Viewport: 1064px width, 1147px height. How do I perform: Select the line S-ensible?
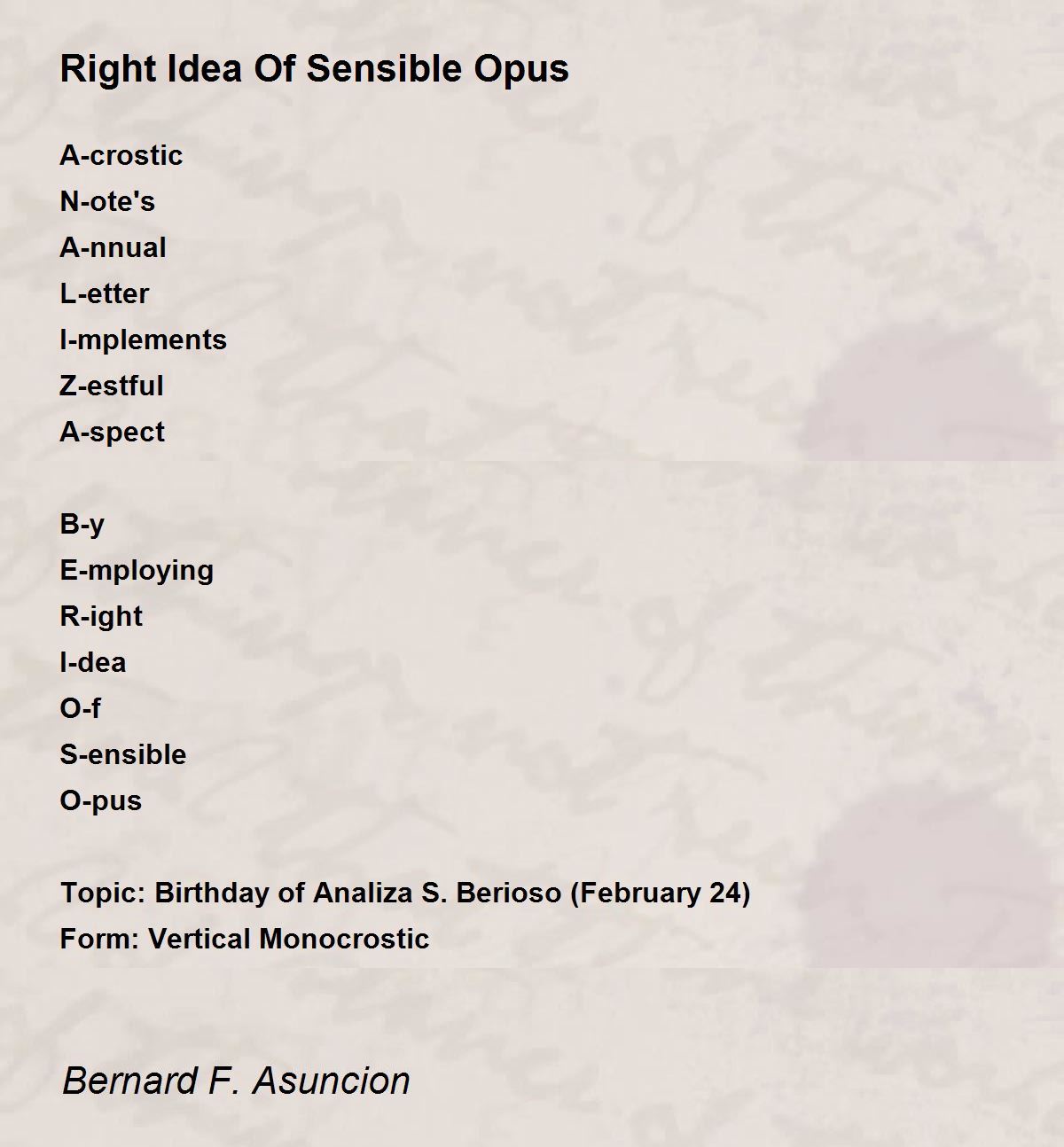(x=123, y=754)
